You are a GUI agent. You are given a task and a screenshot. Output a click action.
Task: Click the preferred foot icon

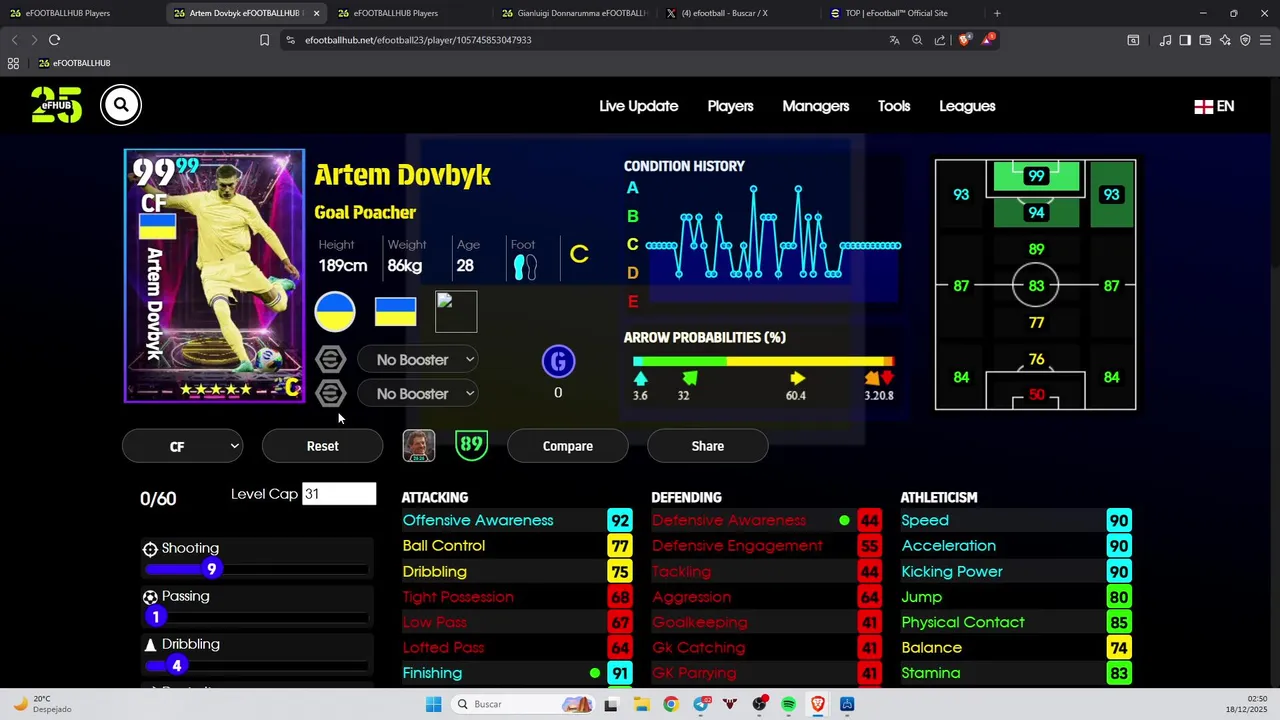pyautogui.click(x=525, y=266)
